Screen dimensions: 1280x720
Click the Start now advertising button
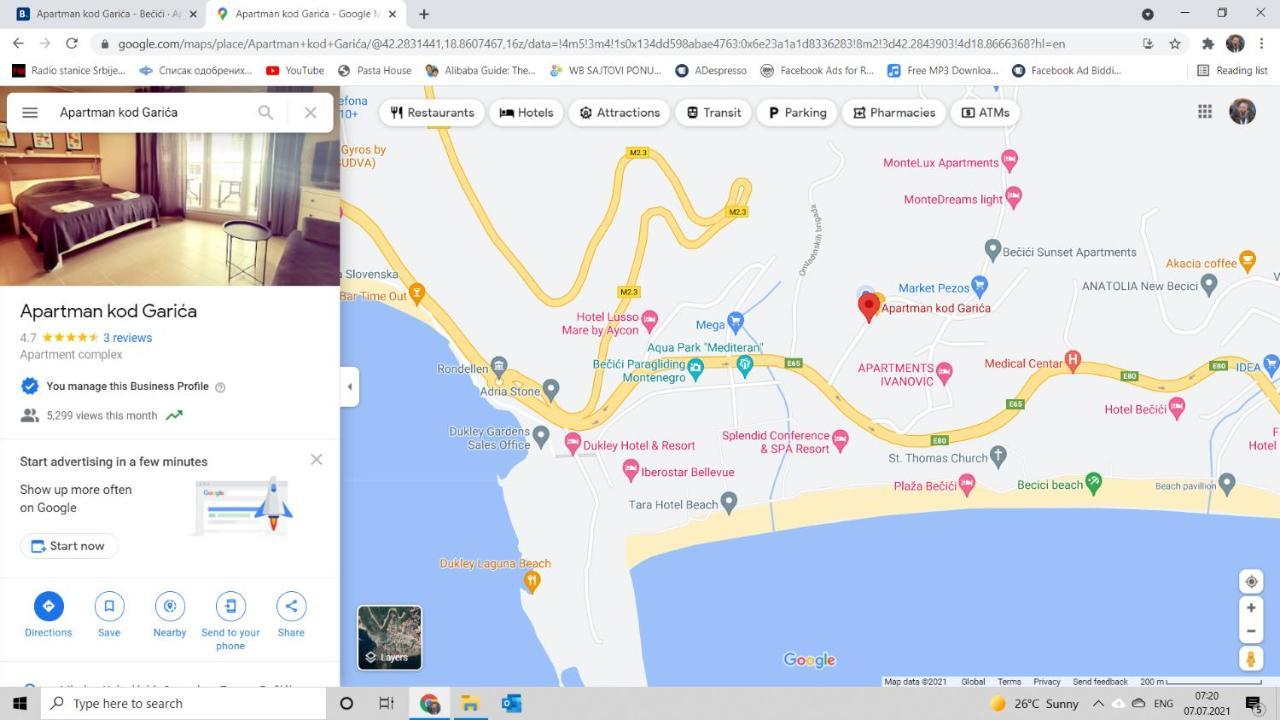(69, 546)
